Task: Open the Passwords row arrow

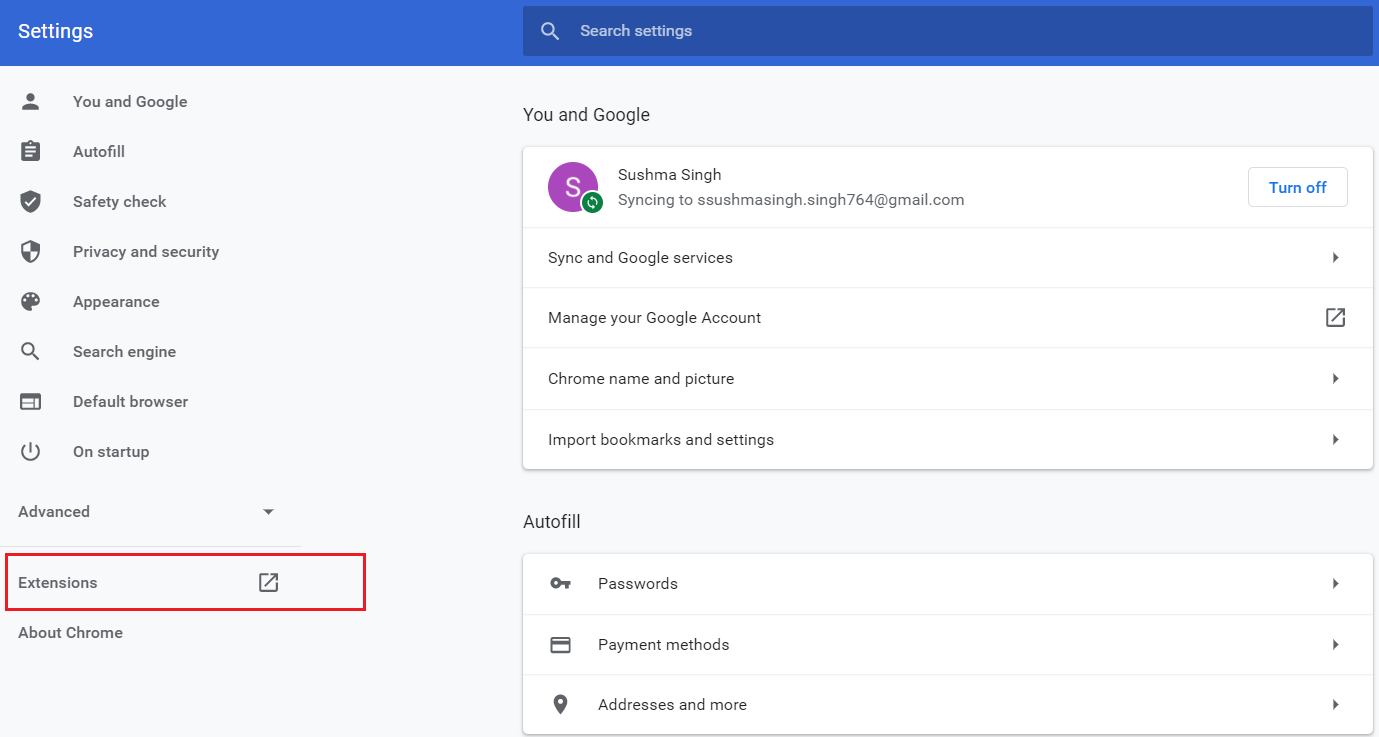Action: pos(1336,583)
